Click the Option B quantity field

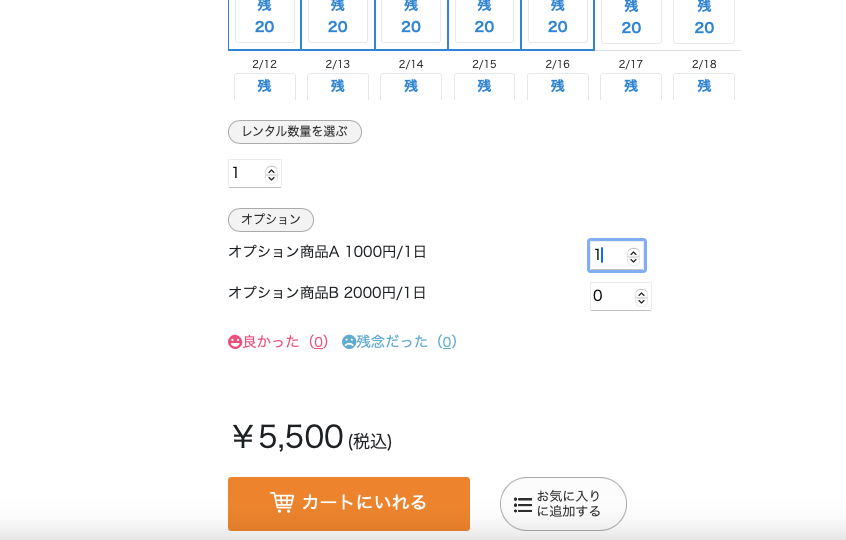point(612,297)
